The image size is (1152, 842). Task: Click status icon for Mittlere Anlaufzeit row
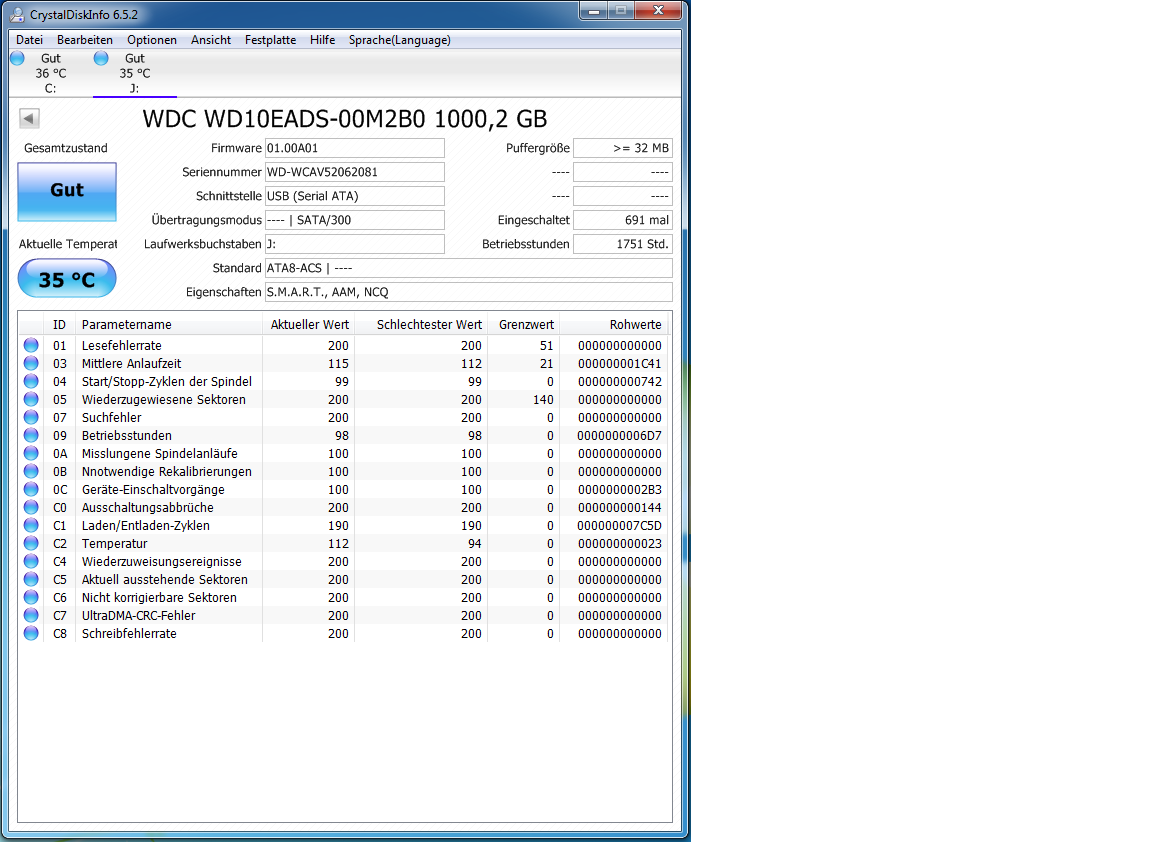[31, 363]
